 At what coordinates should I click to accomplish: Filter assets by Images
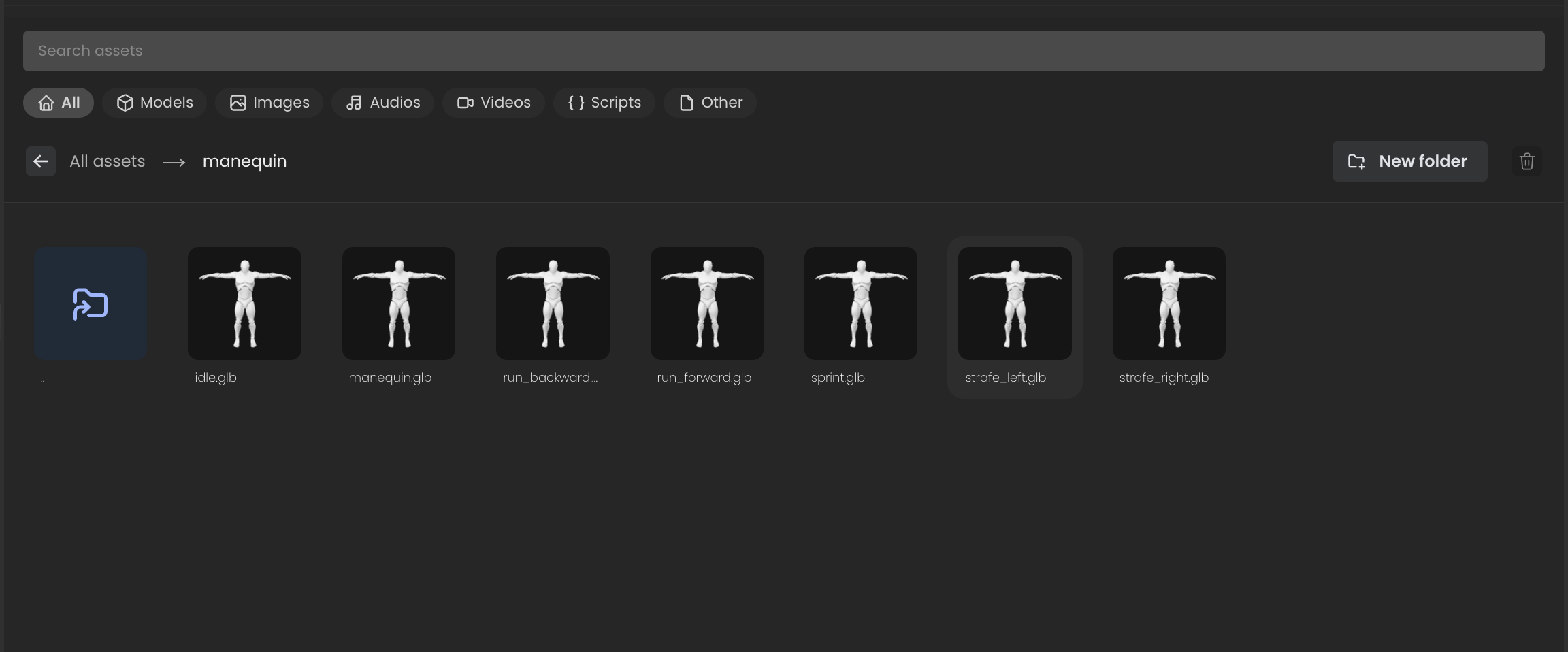pos(269,103)
